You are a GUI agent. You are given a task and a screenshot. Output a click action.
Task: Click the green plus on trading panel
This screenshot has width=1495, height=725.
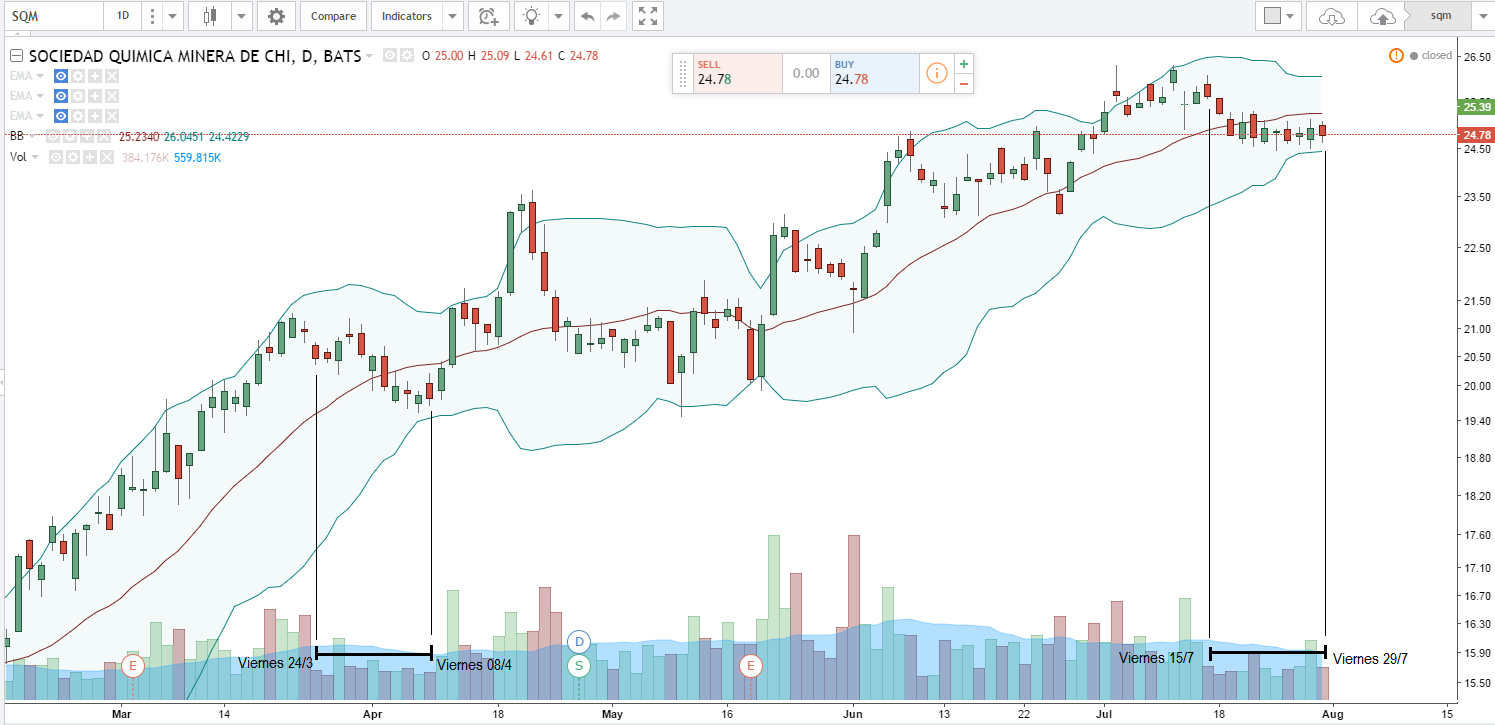[964, 64]
